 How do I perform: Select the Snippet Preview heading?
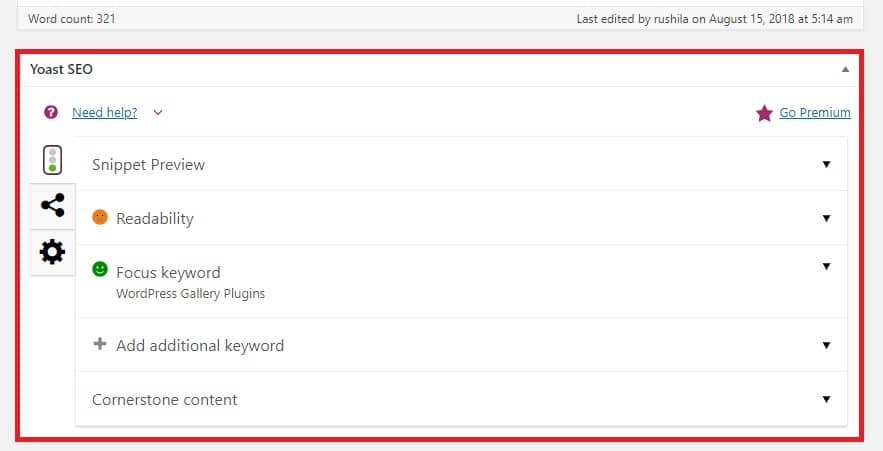pyautogui.click(x=149, y=164)
